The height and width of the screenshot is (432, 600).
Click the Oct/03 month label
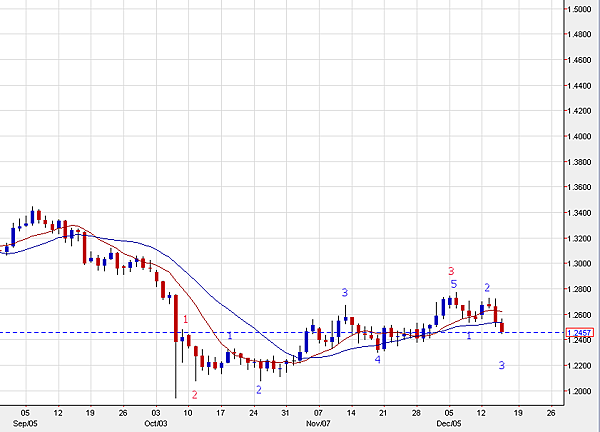(x=156, y=424)
